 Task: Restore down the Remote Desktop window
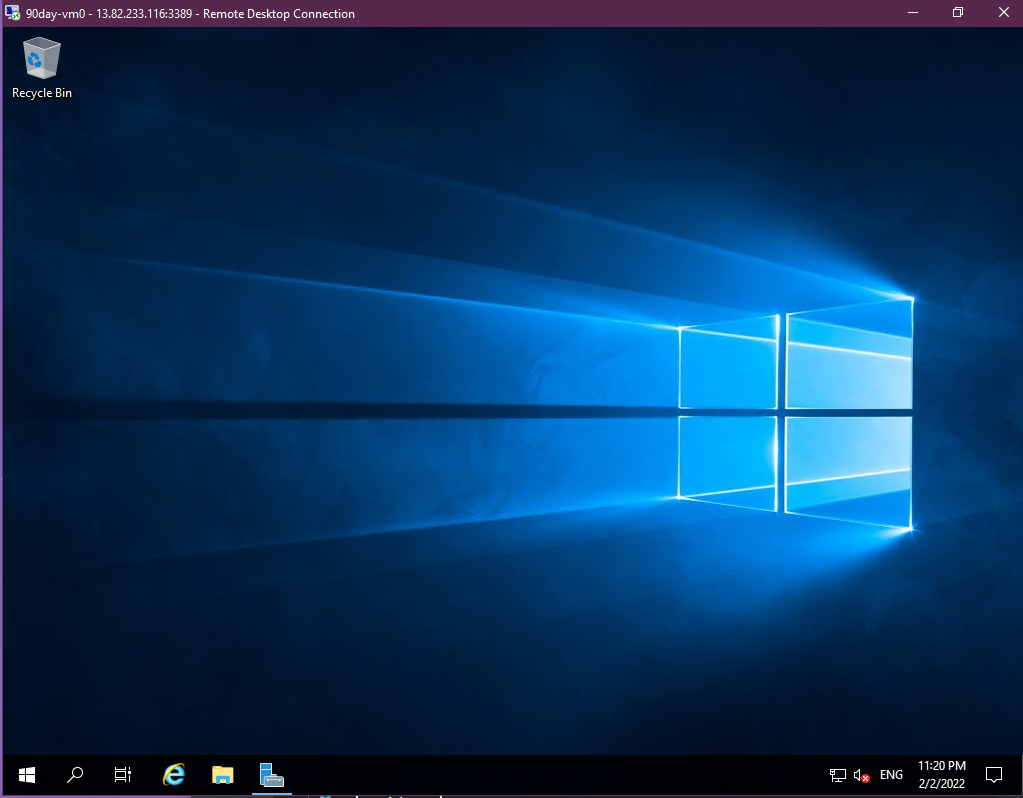[958, 13]
